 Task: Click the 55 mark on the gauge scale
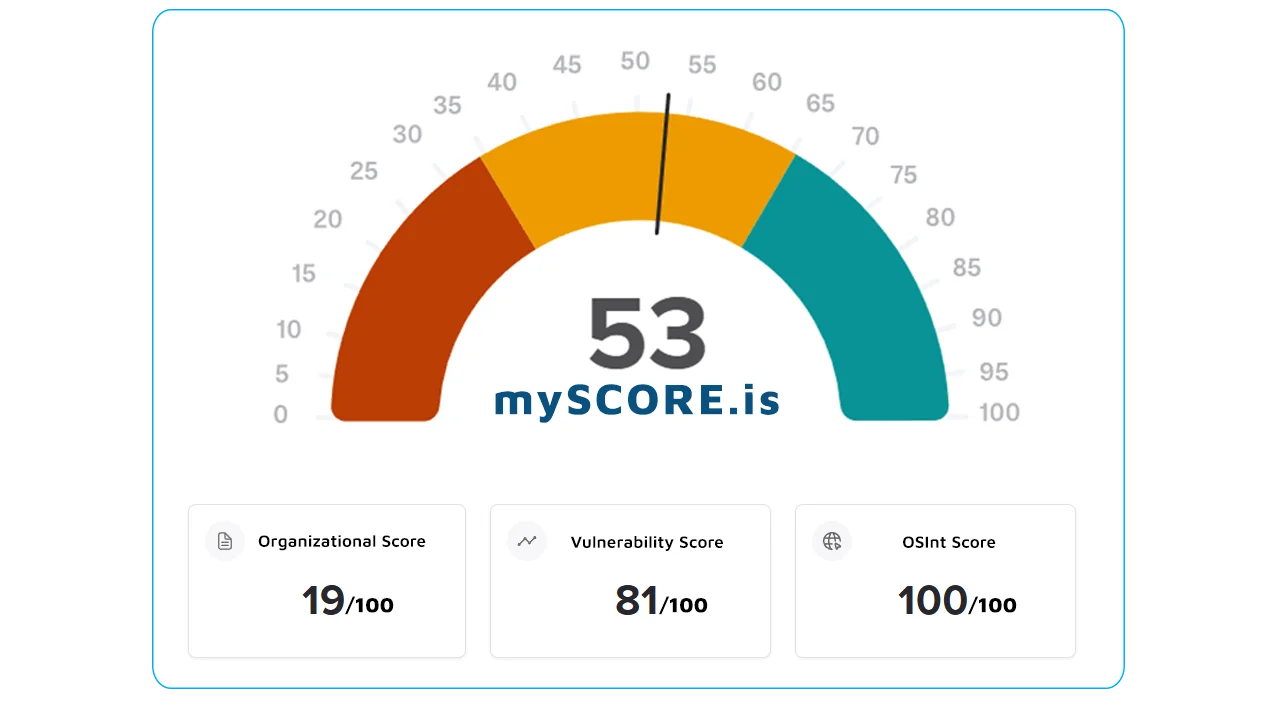tap(702, 65)
